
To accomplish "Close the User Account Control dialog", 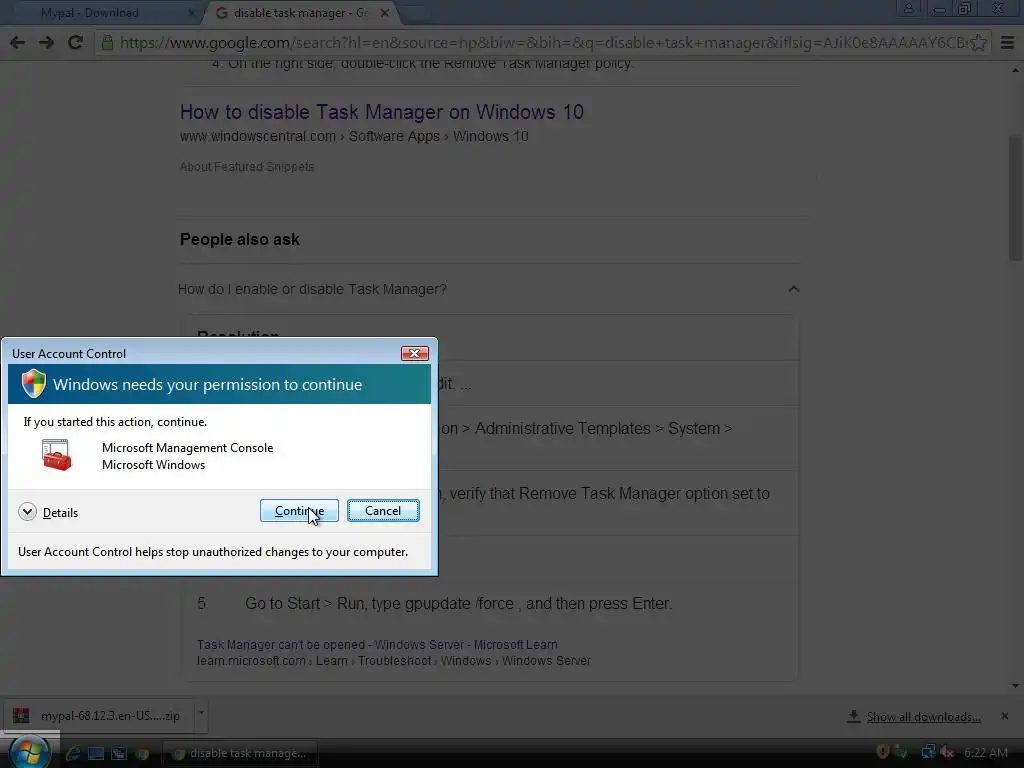I will 415,353.
